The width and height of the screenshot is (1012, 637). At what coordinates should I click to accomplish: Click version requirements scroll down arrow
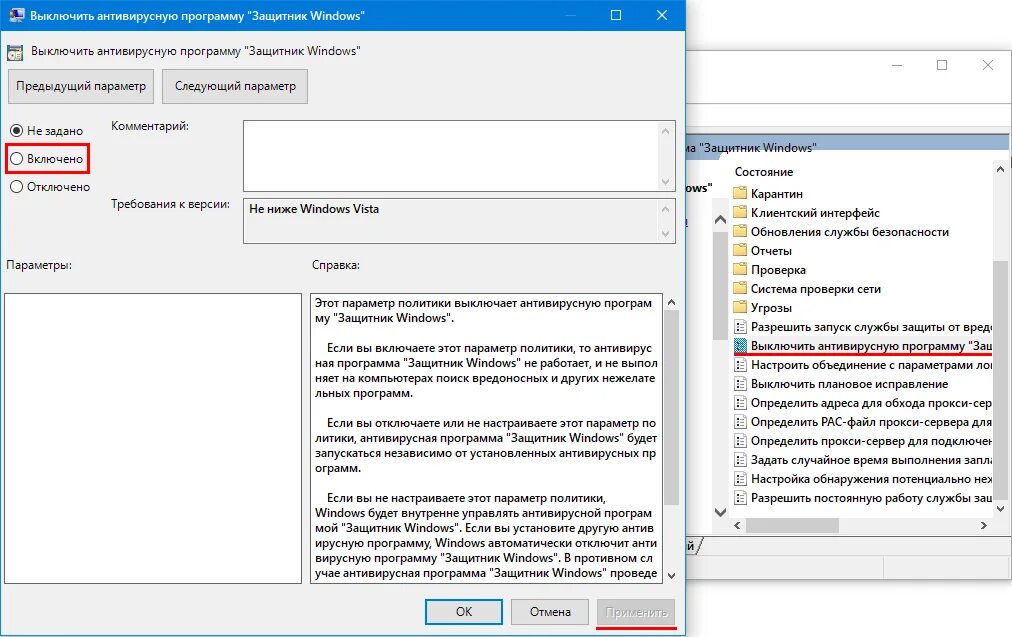point(665,234)
